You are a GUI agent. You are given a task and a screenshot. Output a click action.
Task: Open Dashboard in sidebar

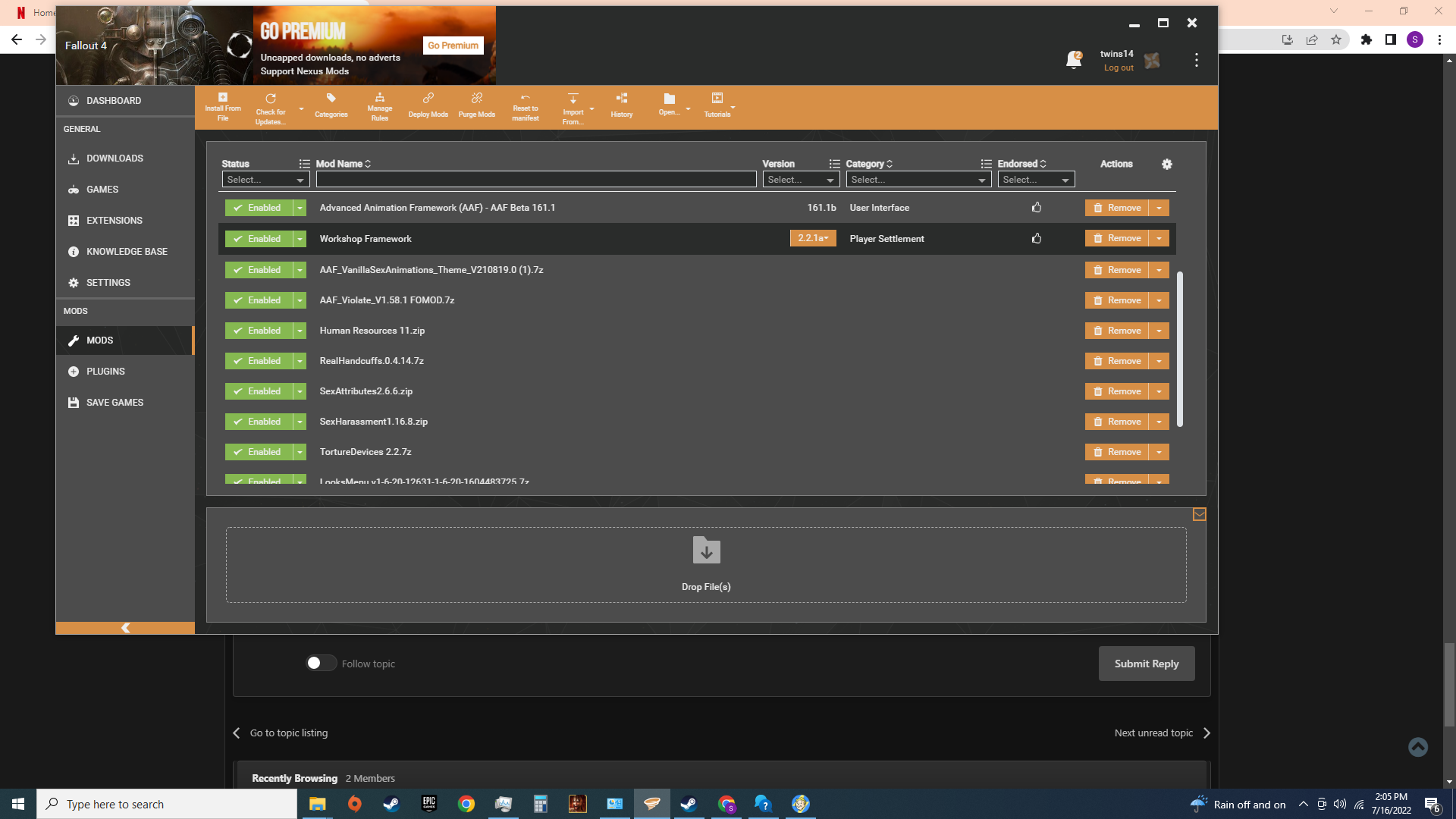pyautogui.click(x=125, y=101)
